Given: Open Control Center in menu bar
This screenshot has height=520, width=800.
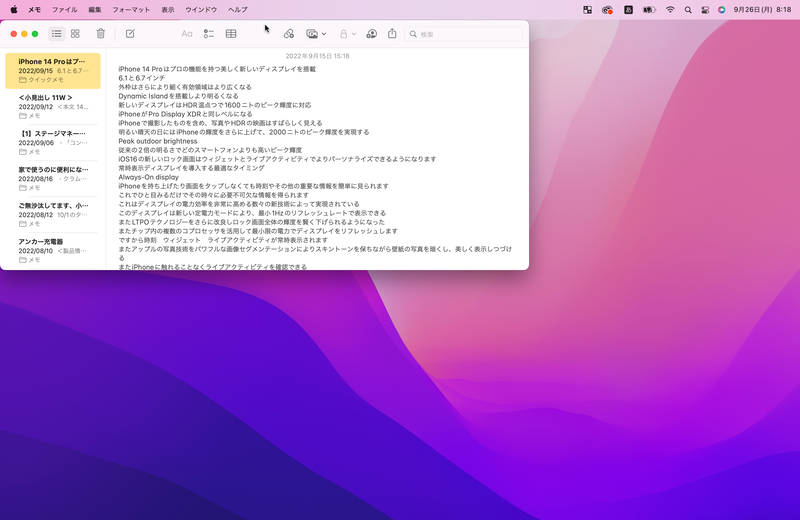Looking at the screenshot, I should (705, 9).
